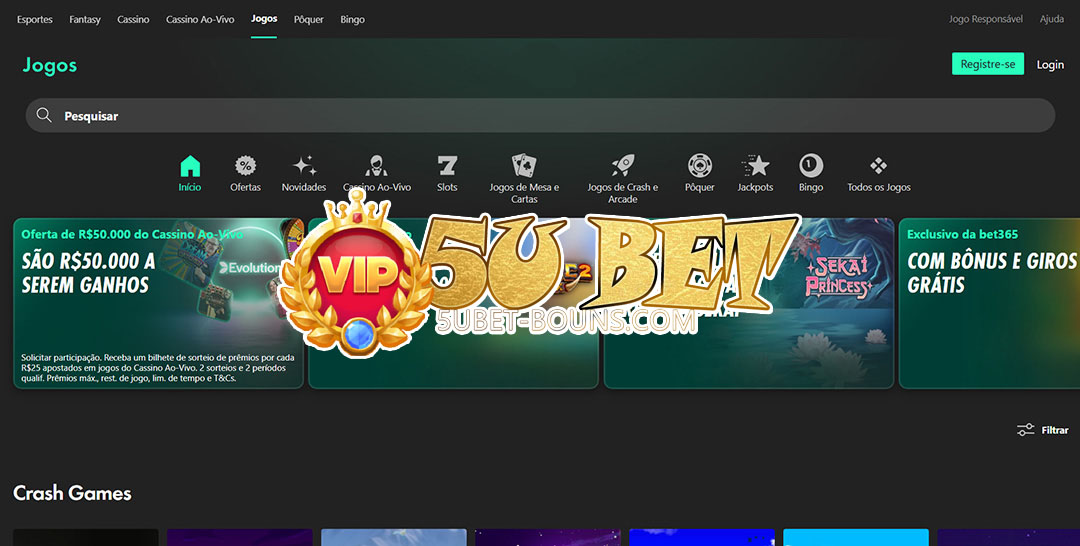Open the Pôquer top navigation item
Viewport: 1080px width, 546px height.
coord(309,19)
